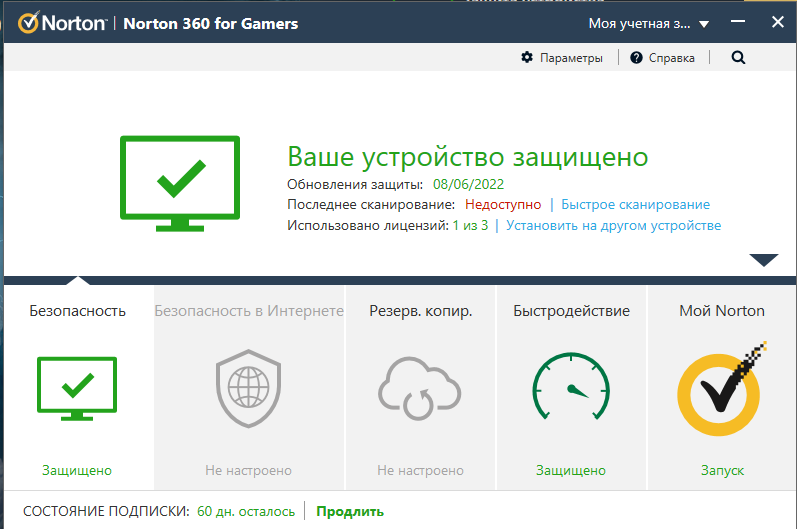This screenshot has height=529, width=797.
Task: Click the Запуск label under My Norton
Action: click(722, 471)
